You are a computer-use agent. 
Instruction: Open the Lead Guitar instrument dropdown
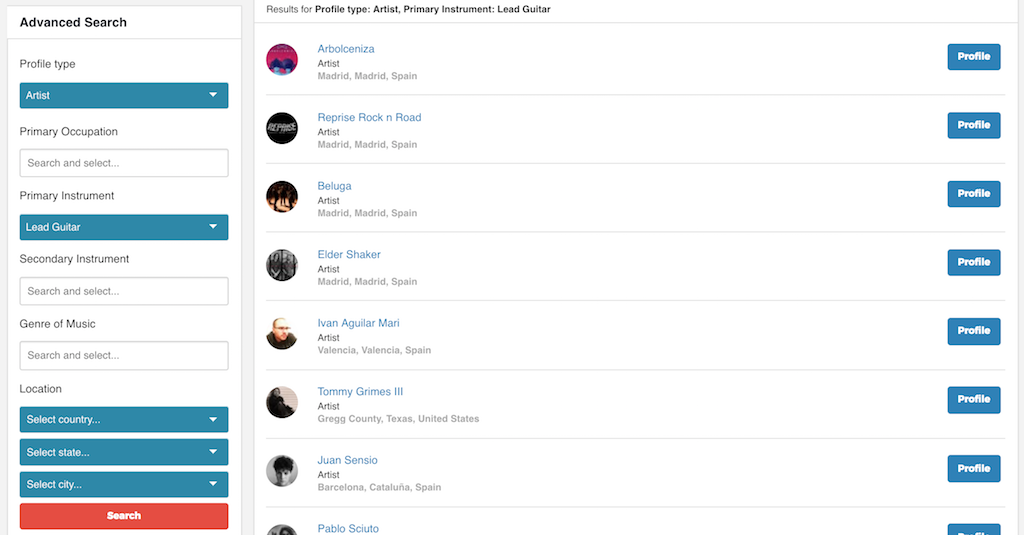coord(124,227)
